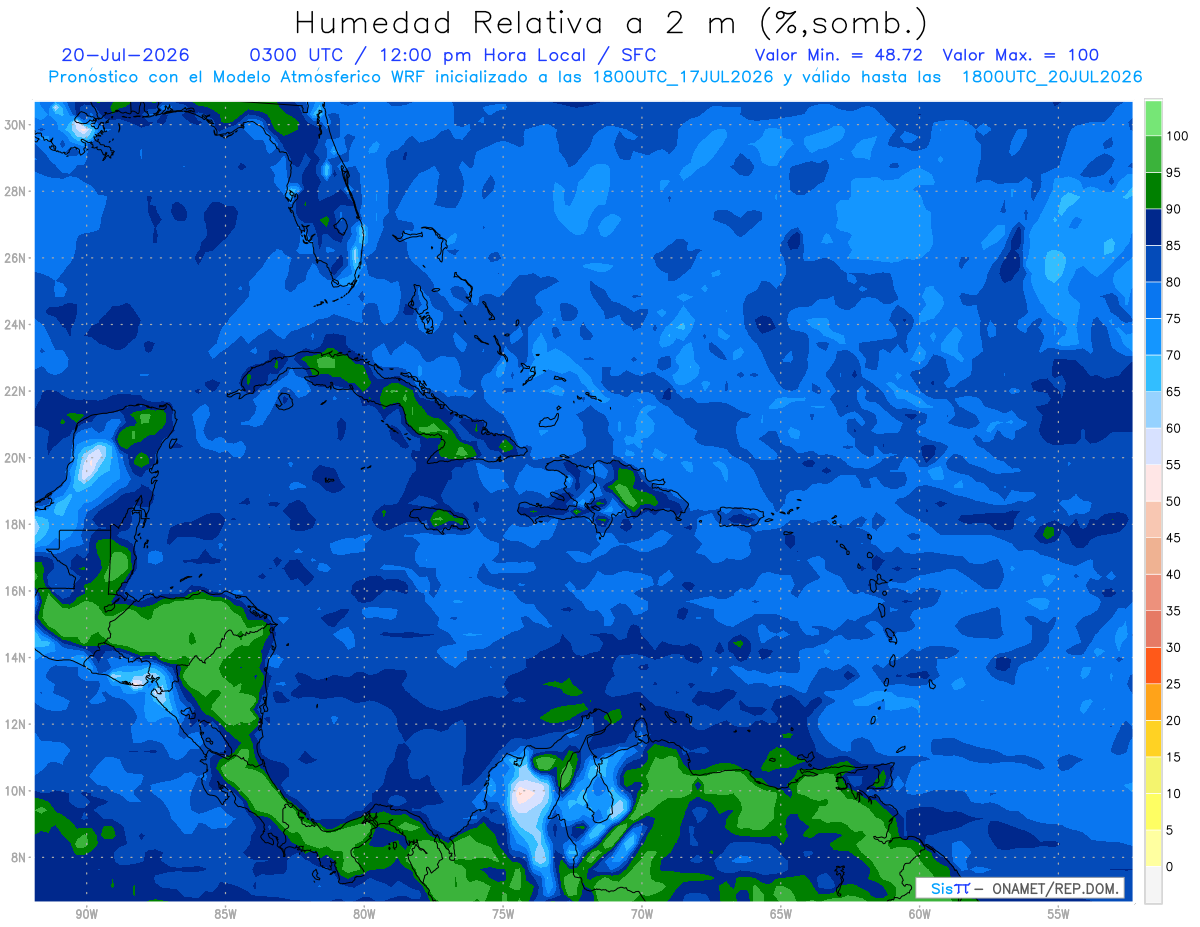Click the legend value 30

coord(1173,647)
